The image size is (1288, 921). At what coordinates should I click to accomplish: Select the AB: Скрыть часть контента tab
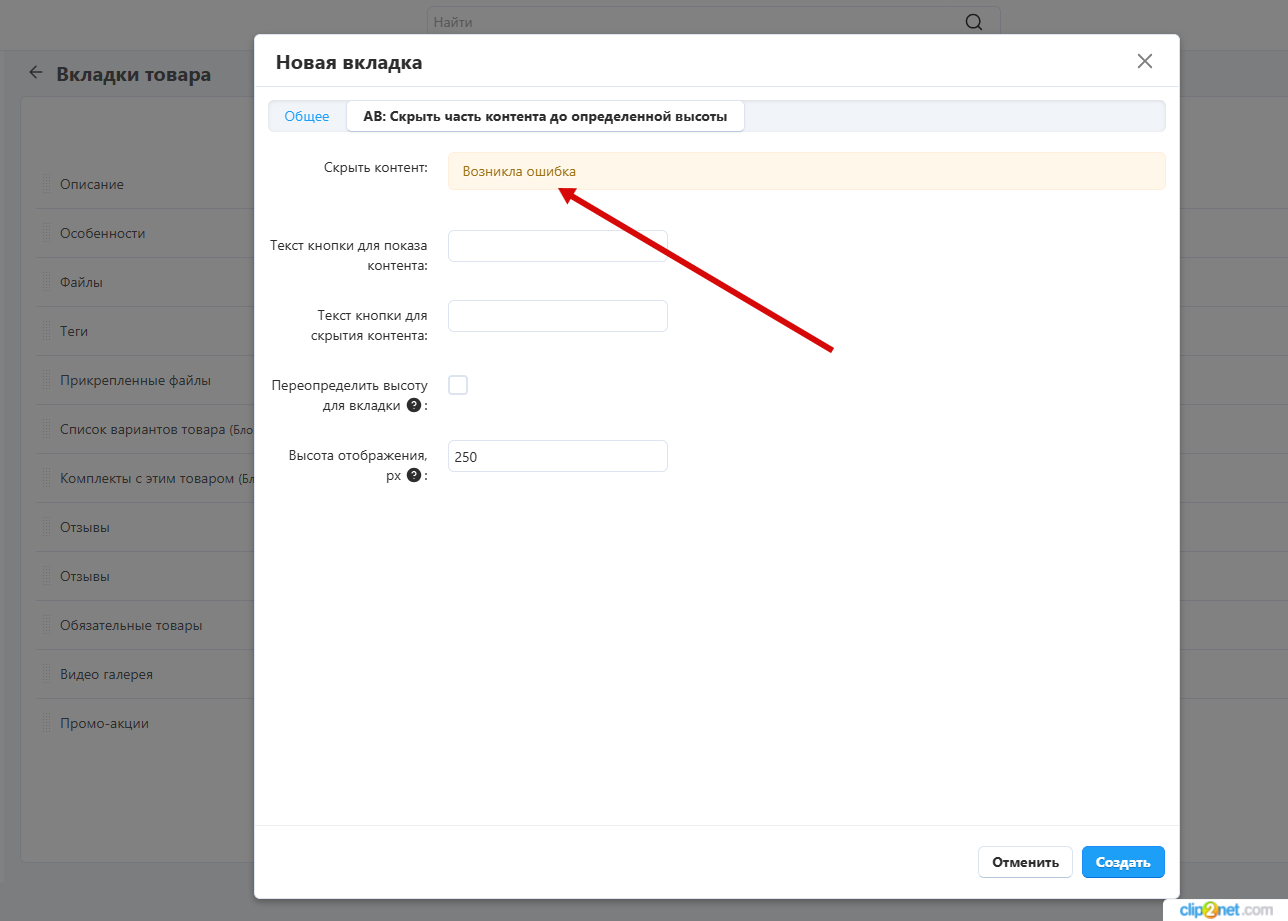tap(545, 117)
